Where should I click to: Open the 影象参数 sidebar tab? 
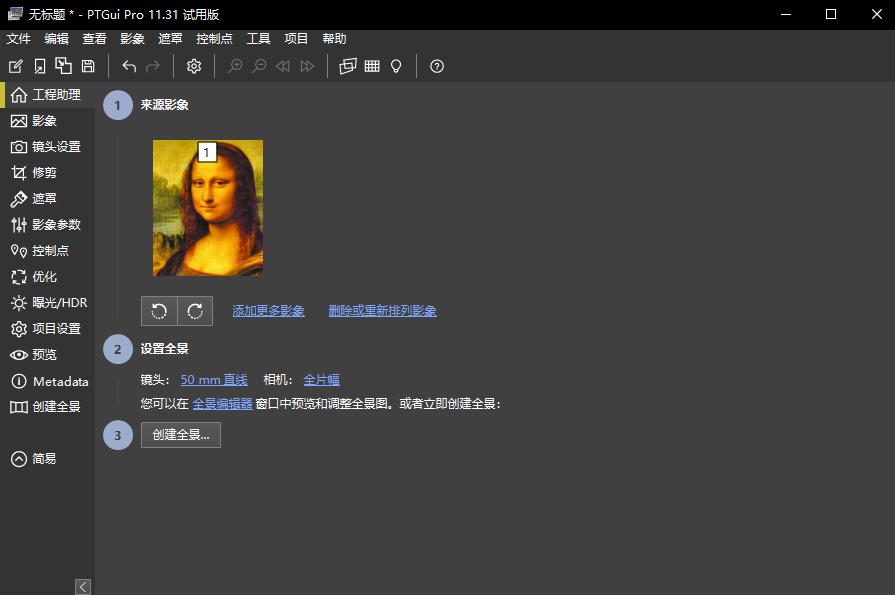(47, 224)
